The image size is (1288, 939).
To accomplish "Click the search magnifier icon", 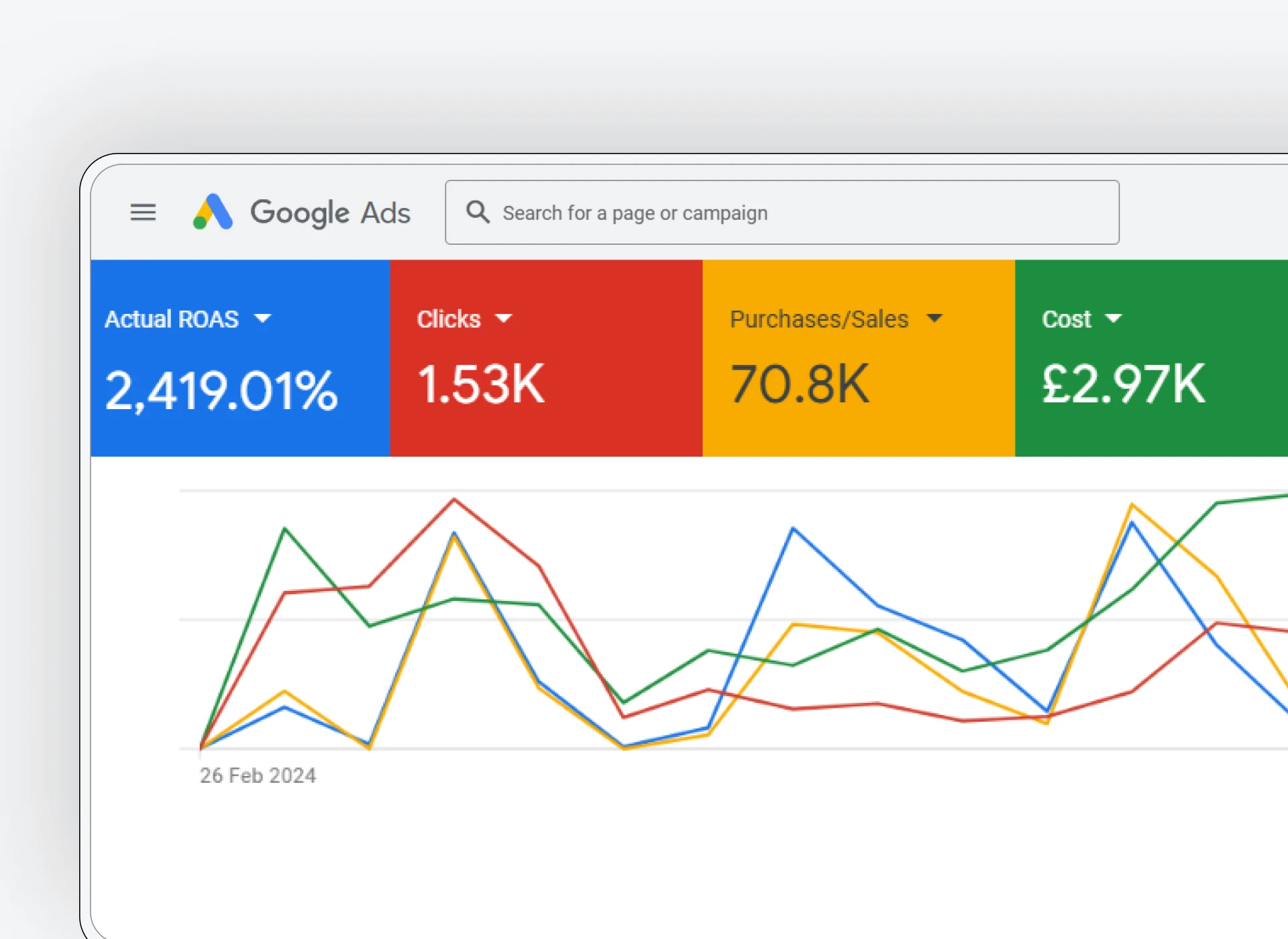I will [x=478, y=212].
